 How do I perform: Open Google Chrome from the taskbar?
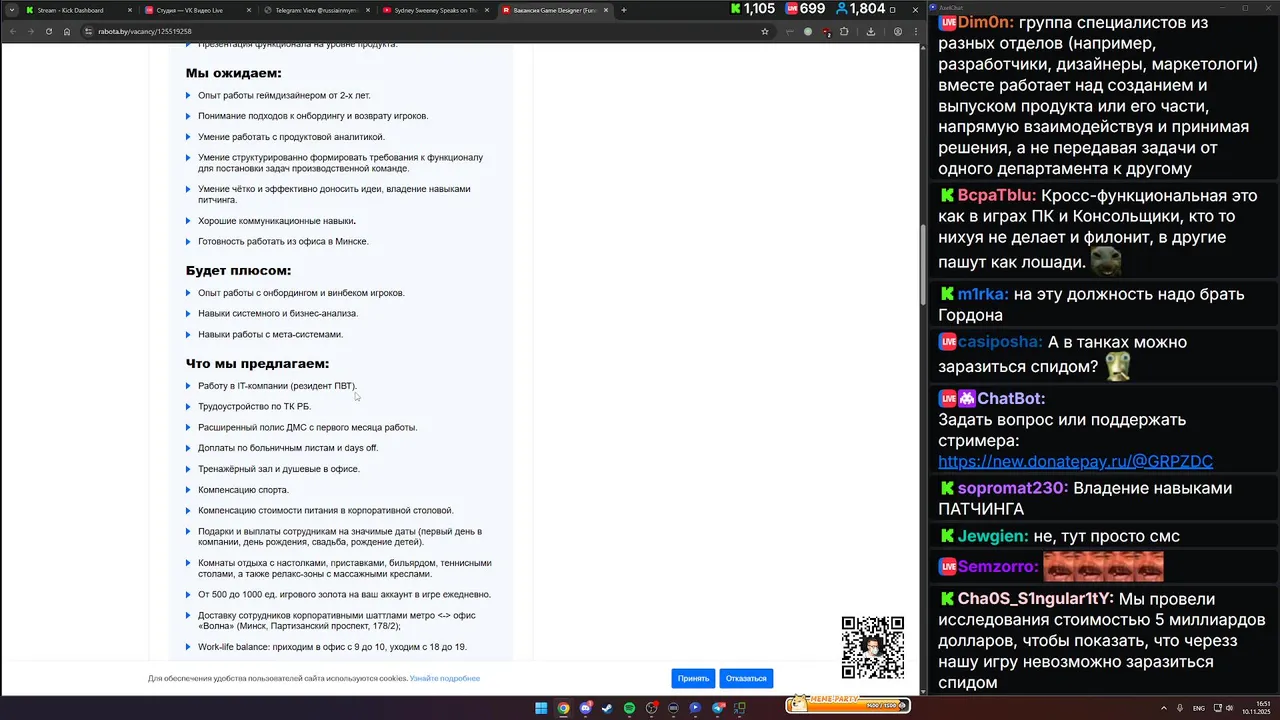[x=563, y=708]
